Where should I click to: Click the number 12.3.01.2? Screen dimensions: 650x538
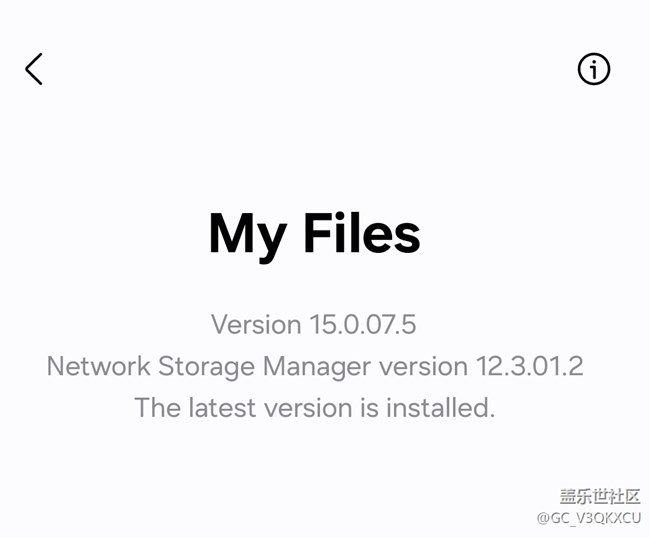[529, 366]
